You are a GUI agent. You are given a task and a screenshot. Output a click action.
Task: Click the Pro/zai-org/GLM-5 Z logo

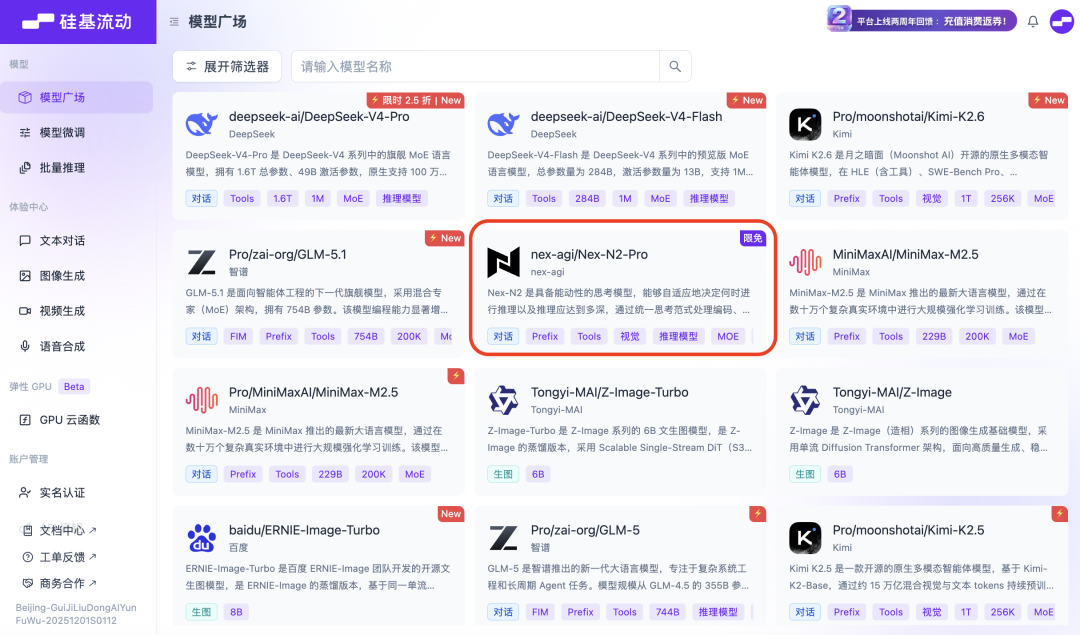[x=503, y=538]
